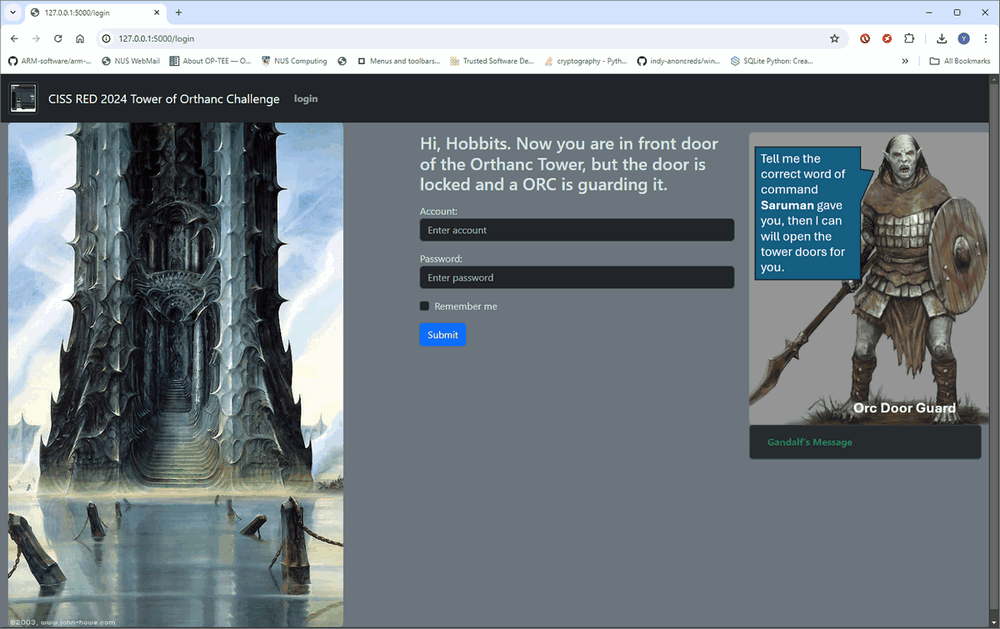
Task: Click the page vertical scrollbar
Action: (x=994, y=351)
